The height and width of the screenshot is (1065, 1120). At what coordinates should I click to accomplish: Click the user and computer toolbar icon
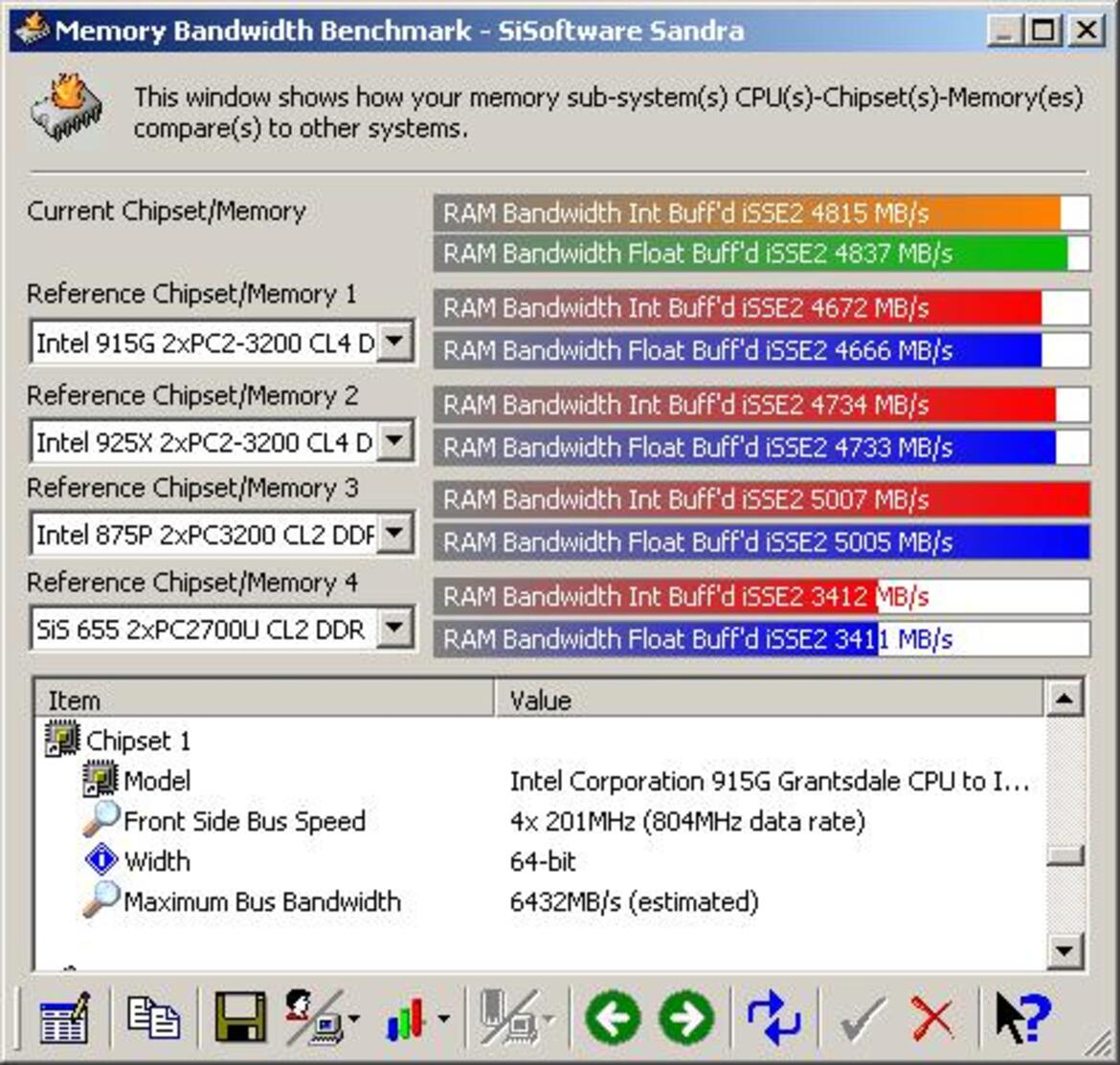[x=314, y=1016]
